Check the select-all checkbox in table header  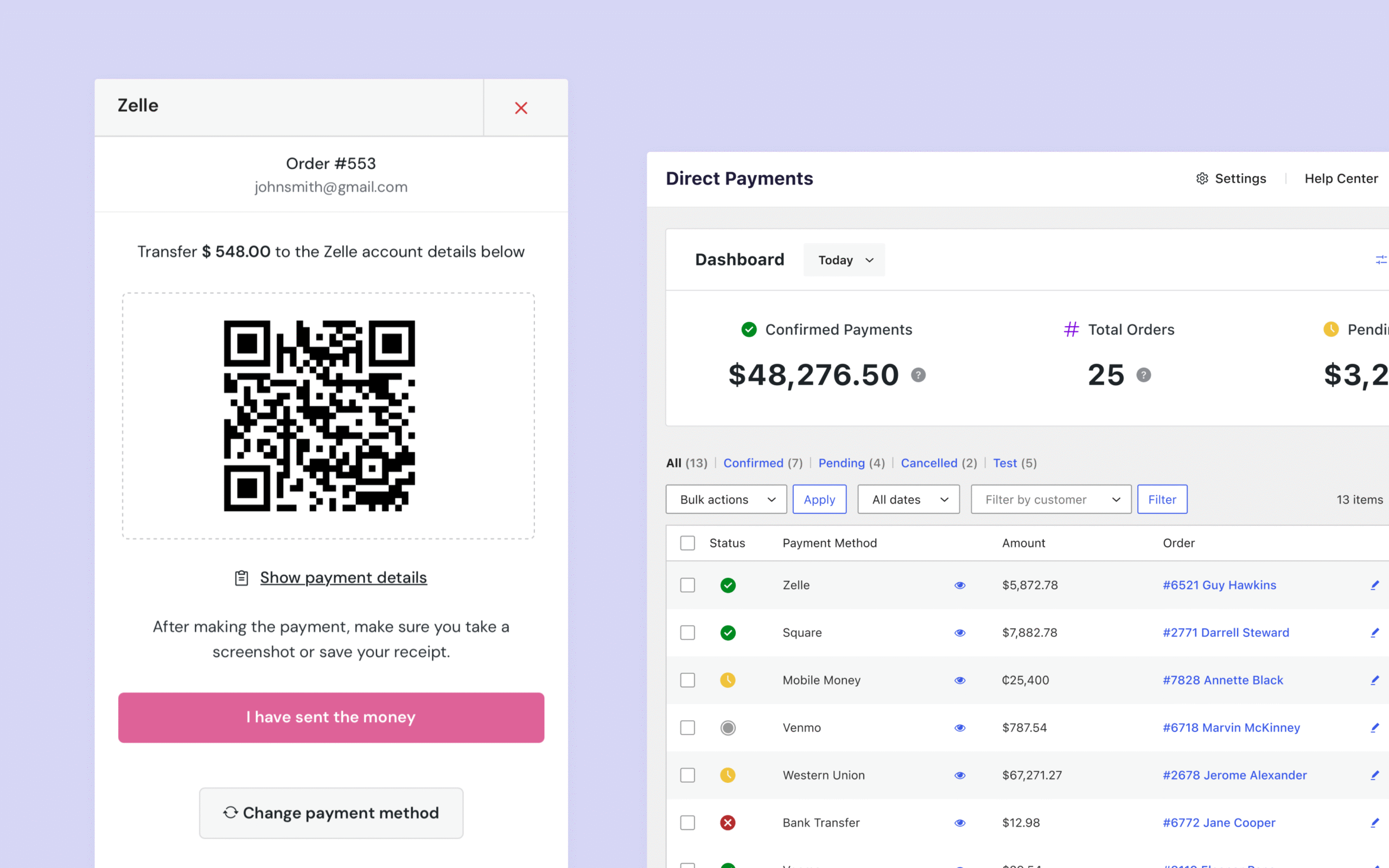click(x=687, y=543)
